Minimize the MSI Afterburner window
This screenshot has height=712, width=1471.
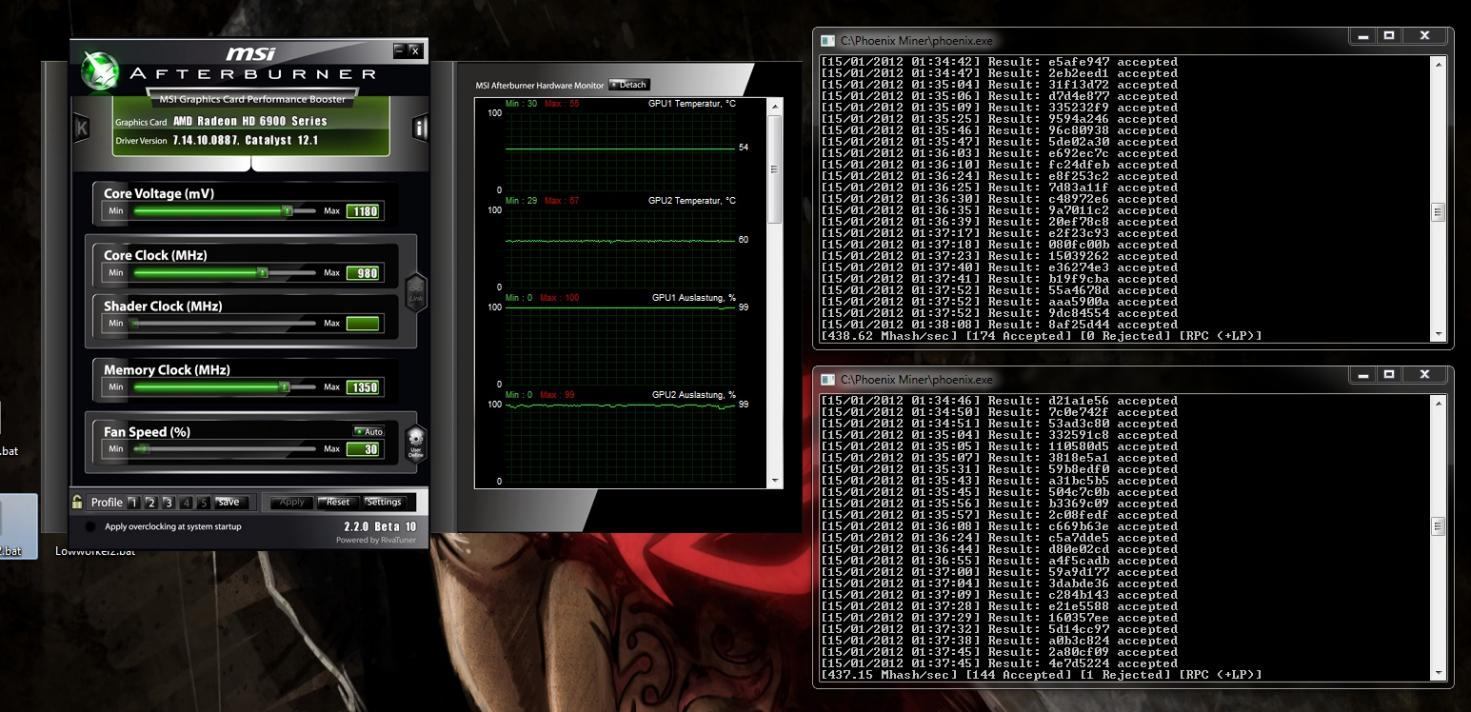[400, 50]
